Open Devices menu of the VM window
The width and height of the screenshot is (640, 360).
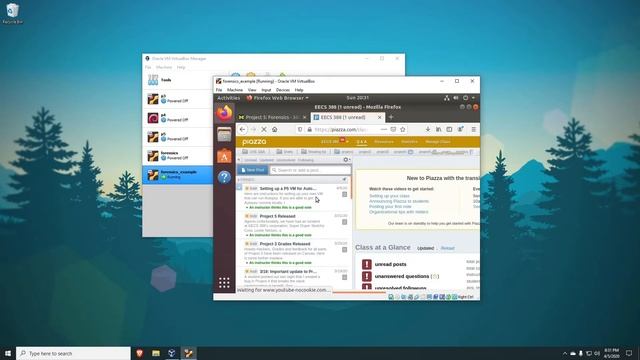pos(282,90)
